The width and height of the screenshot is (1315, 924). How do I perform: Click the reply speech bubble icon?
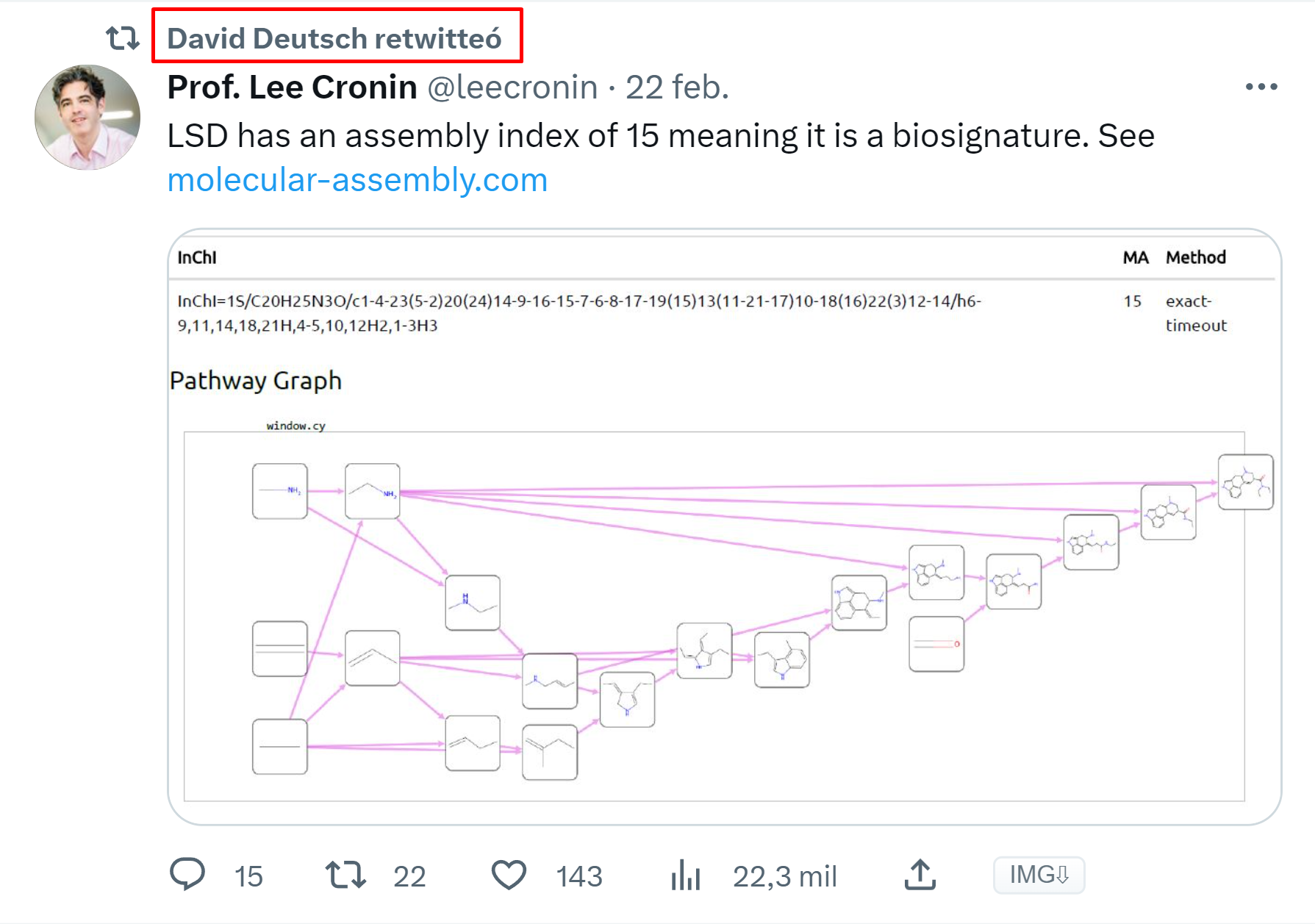pyautogui.click(x=187, y=874)
